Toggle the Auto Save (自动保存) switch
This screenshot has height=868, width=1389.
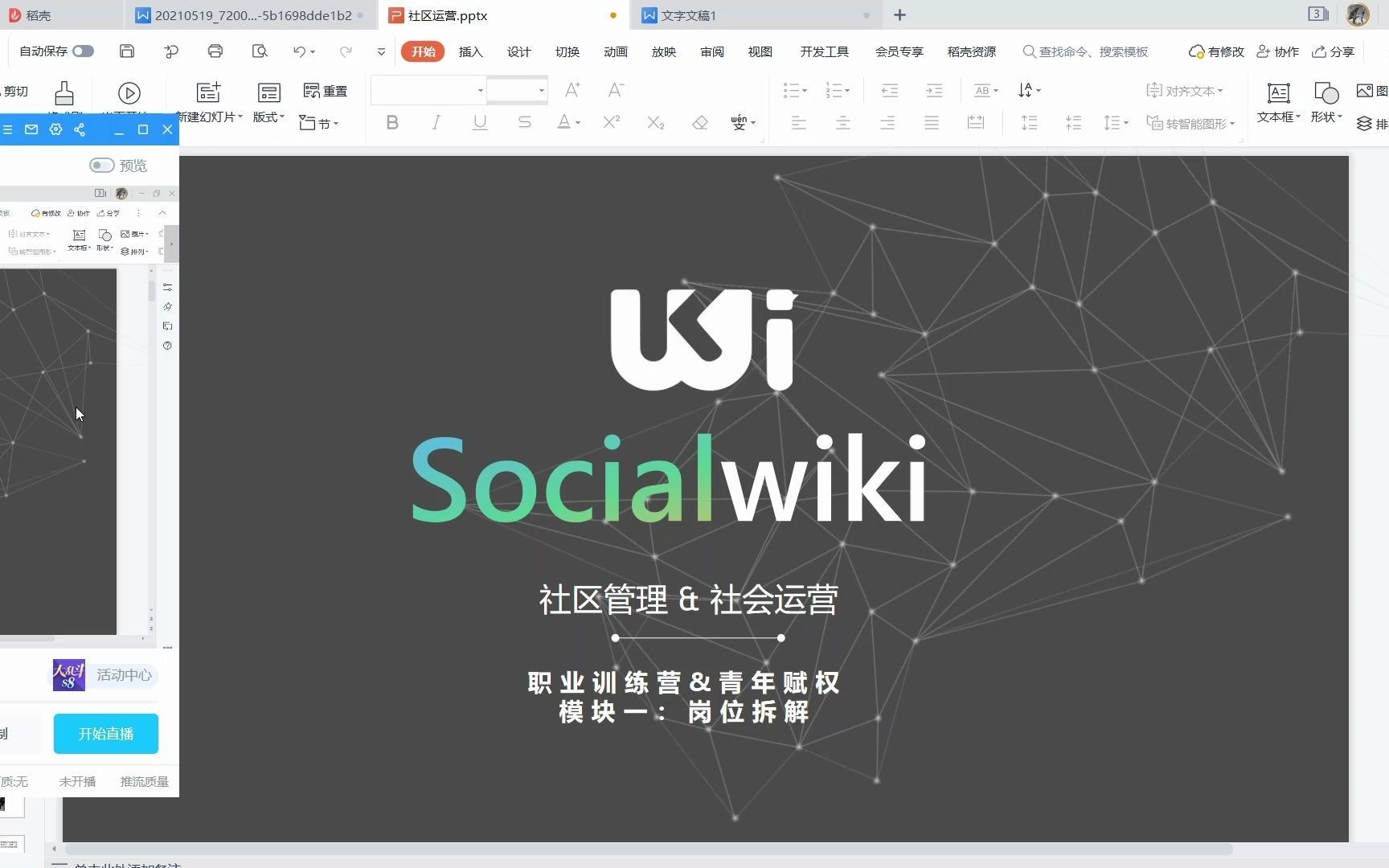pos(83,51)
